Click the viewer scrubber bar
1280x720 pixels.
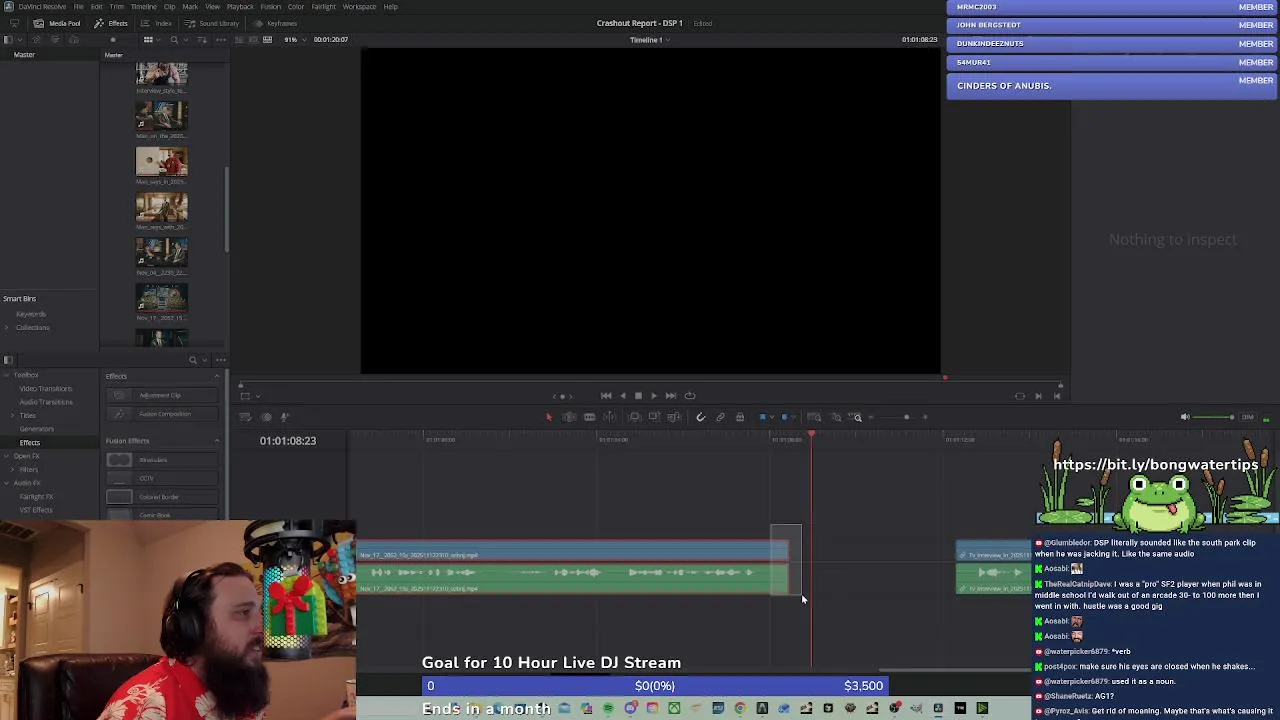pos(650,379)
